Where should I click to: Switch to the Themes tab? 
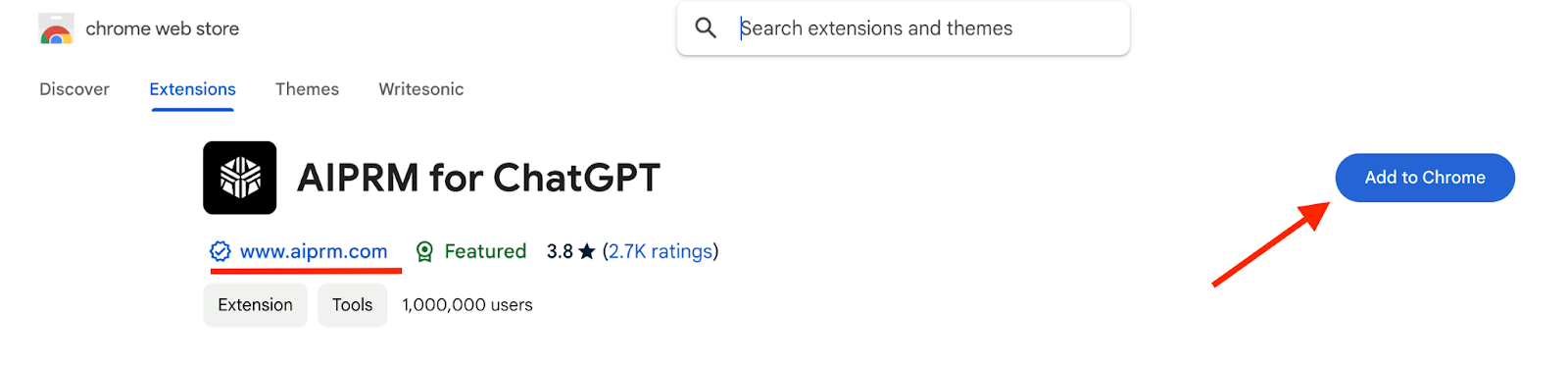coord(307,89)
